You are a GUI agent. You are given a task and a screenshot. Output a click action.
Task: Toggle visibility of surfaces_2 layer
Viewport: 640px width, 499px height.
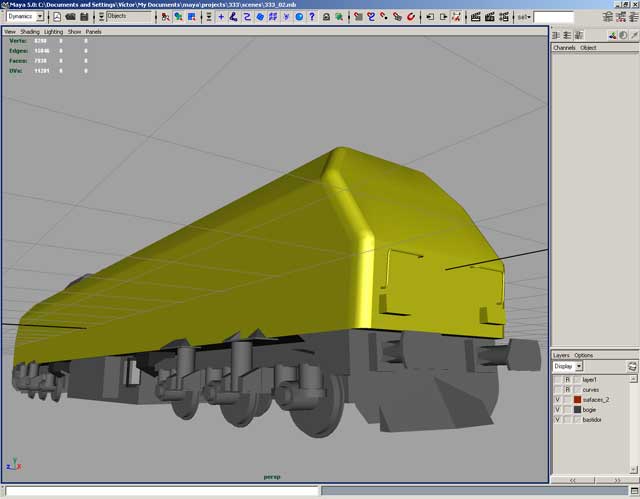[x=558, y=399]
